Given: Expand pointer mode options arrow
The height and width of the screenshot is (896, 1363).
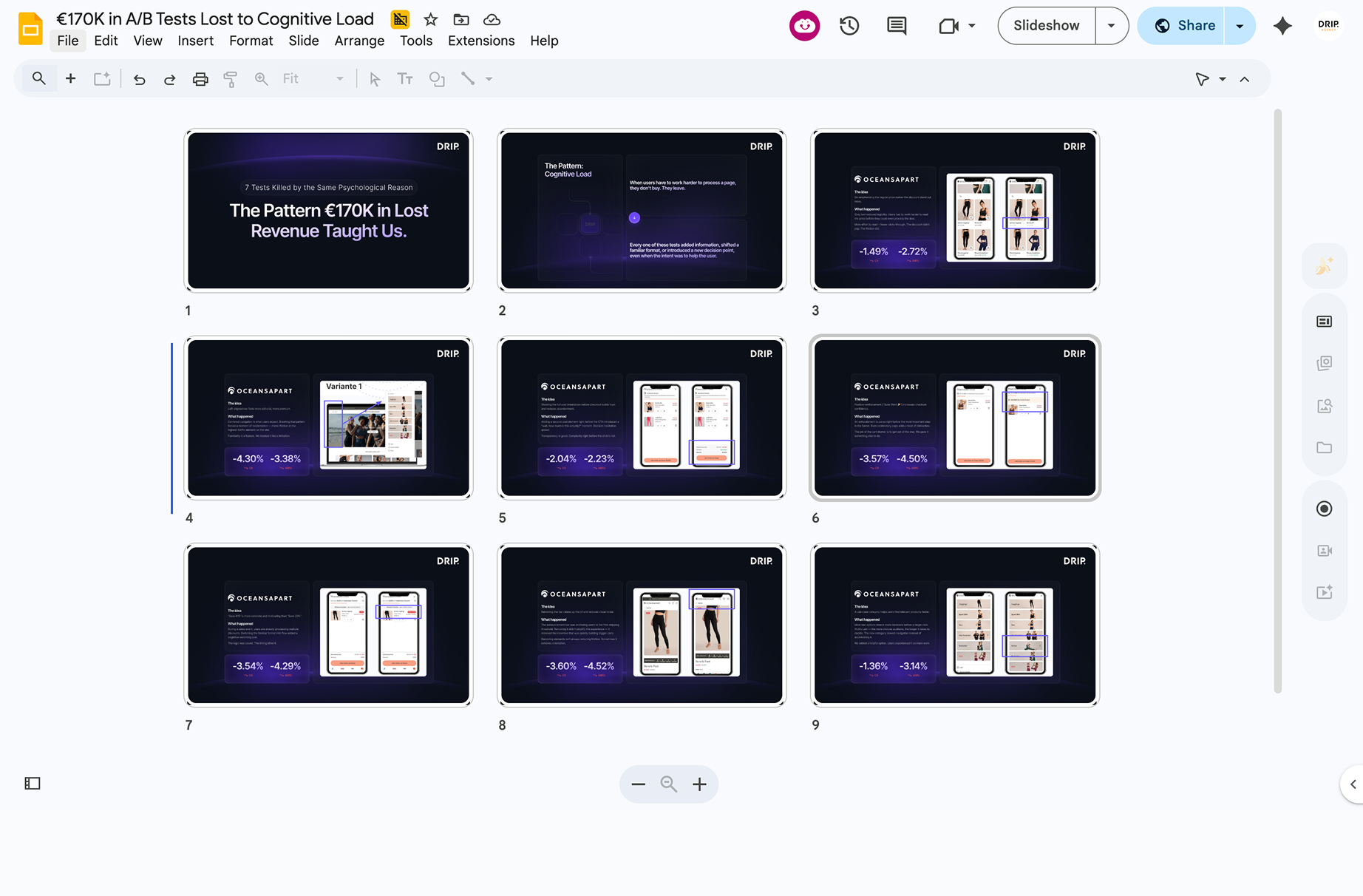Looking at the screenshot, I should [x=1223, y=79].
